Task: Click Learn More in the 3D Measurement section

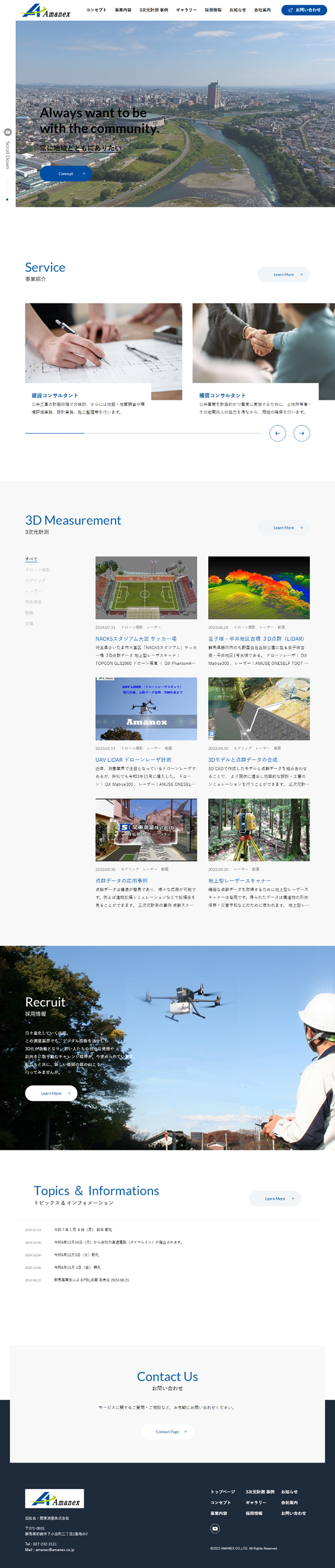Action: click(284, 528)
